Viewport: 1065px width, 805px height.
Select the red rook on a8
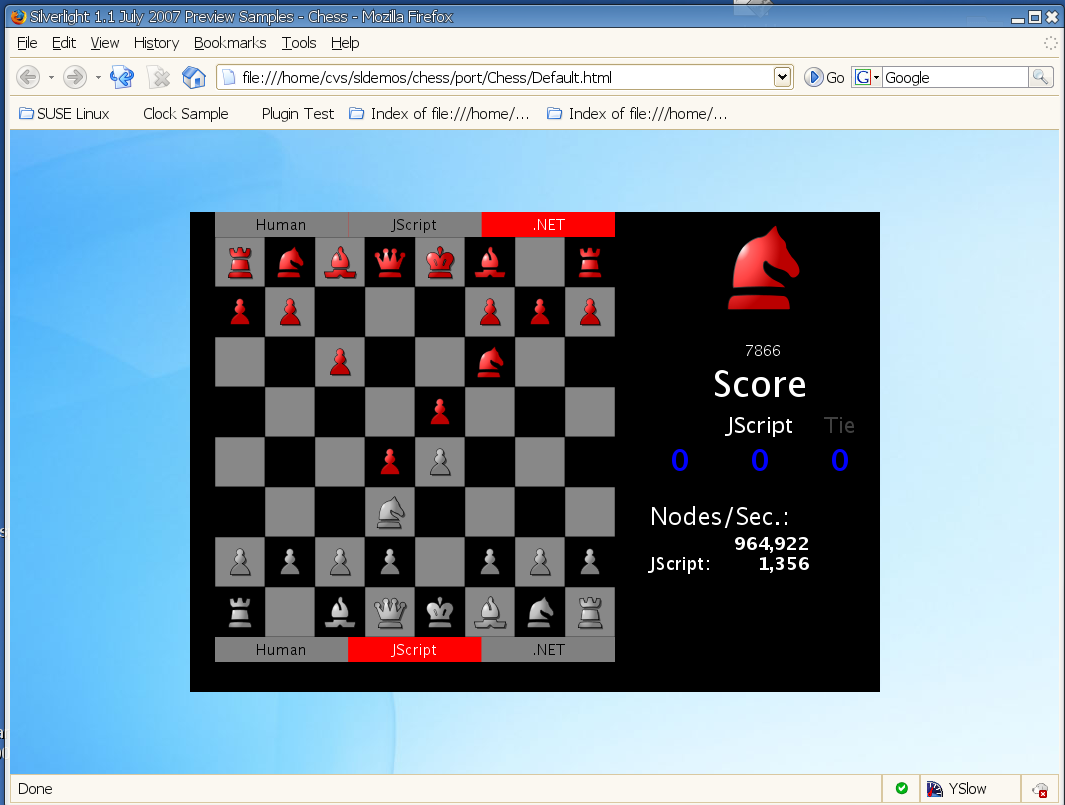[x=240, y=262]
